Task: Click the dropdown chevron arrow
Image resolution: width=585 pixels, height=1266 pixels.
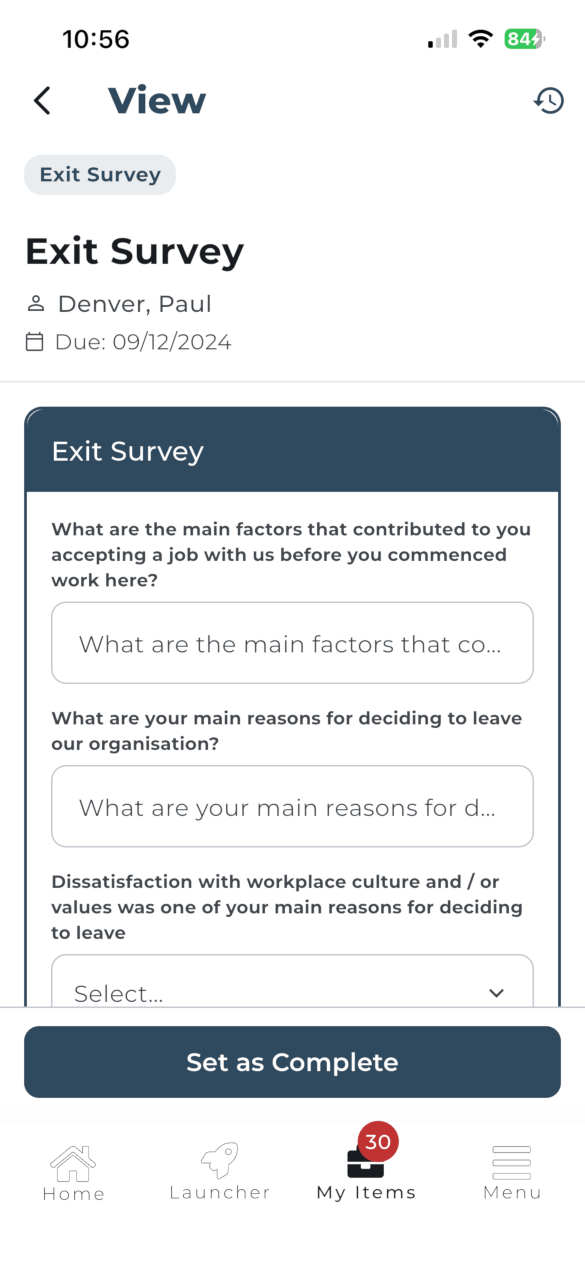Action: [496, 993]
